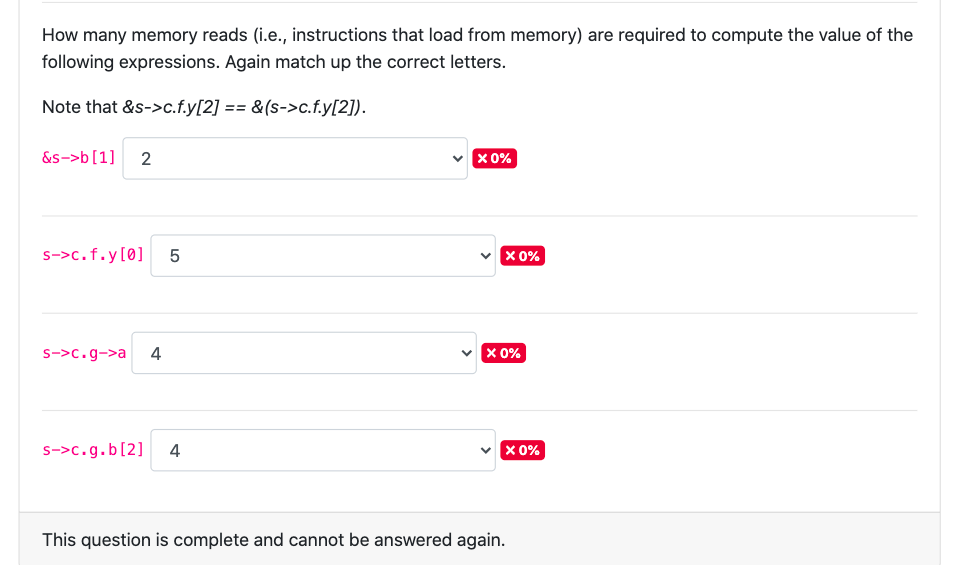Click the red ×0% badge beside &s->b[1]
Viewport: 965px width, 565px height.
pyautogui.click(x=494, y=158)
